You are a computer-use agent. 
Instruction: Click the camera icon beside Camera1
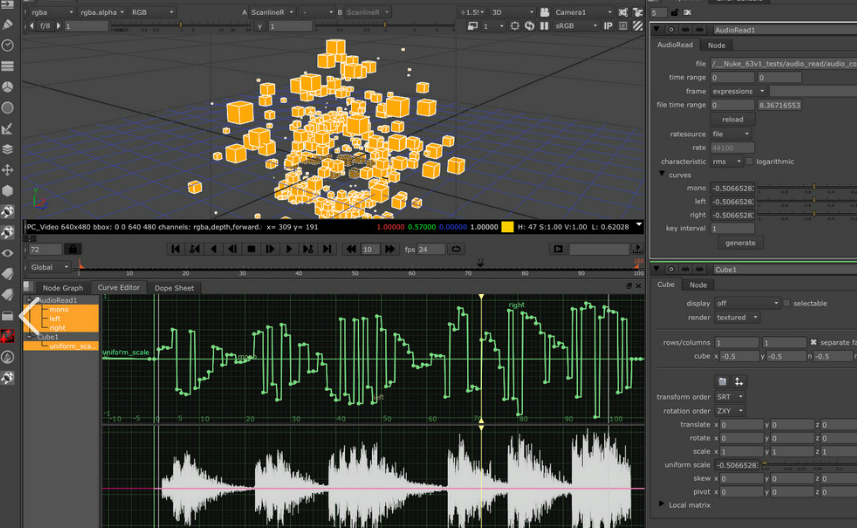point(545,13)
